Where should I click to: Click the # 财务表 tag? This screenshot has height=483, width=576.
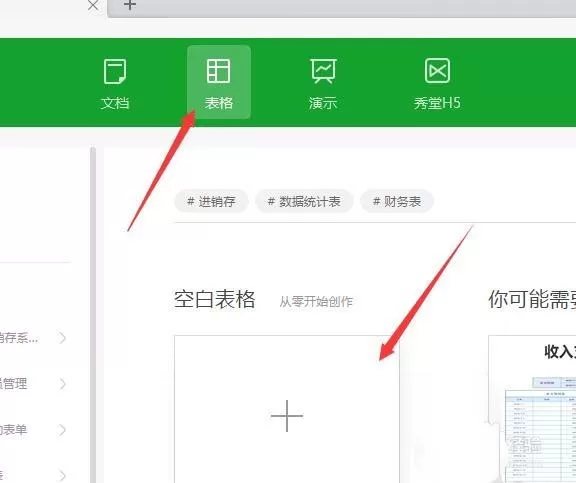[397, 201]
